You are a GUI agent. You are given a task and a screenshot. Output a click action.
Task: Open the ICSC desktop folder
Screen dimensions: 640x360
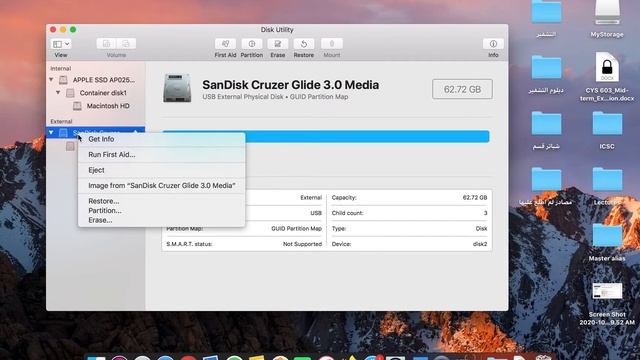(607, 123)
